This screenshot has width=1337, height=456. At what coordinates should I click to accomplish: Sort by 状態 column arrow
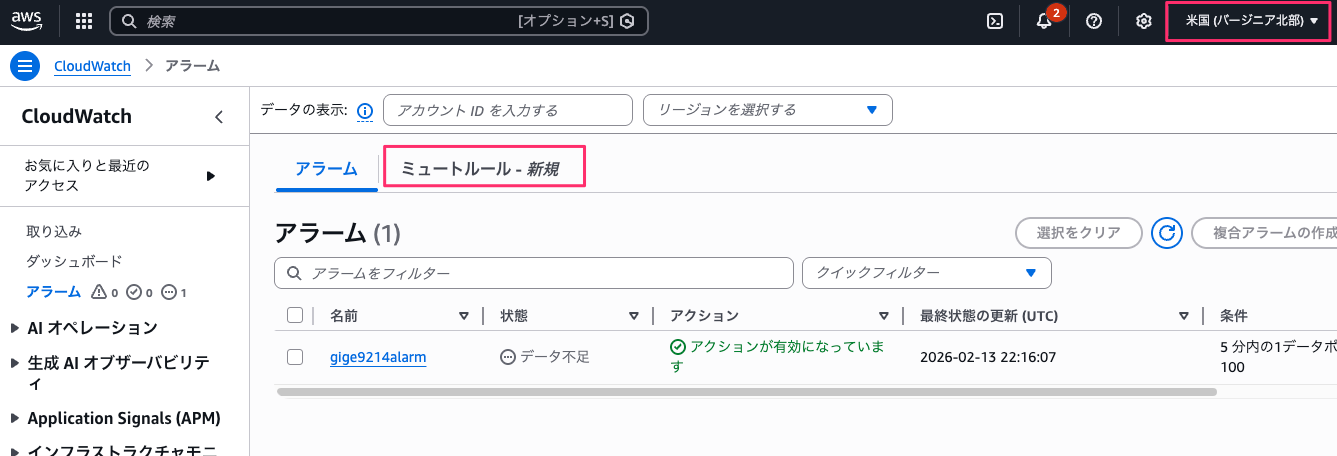[633, 316]
